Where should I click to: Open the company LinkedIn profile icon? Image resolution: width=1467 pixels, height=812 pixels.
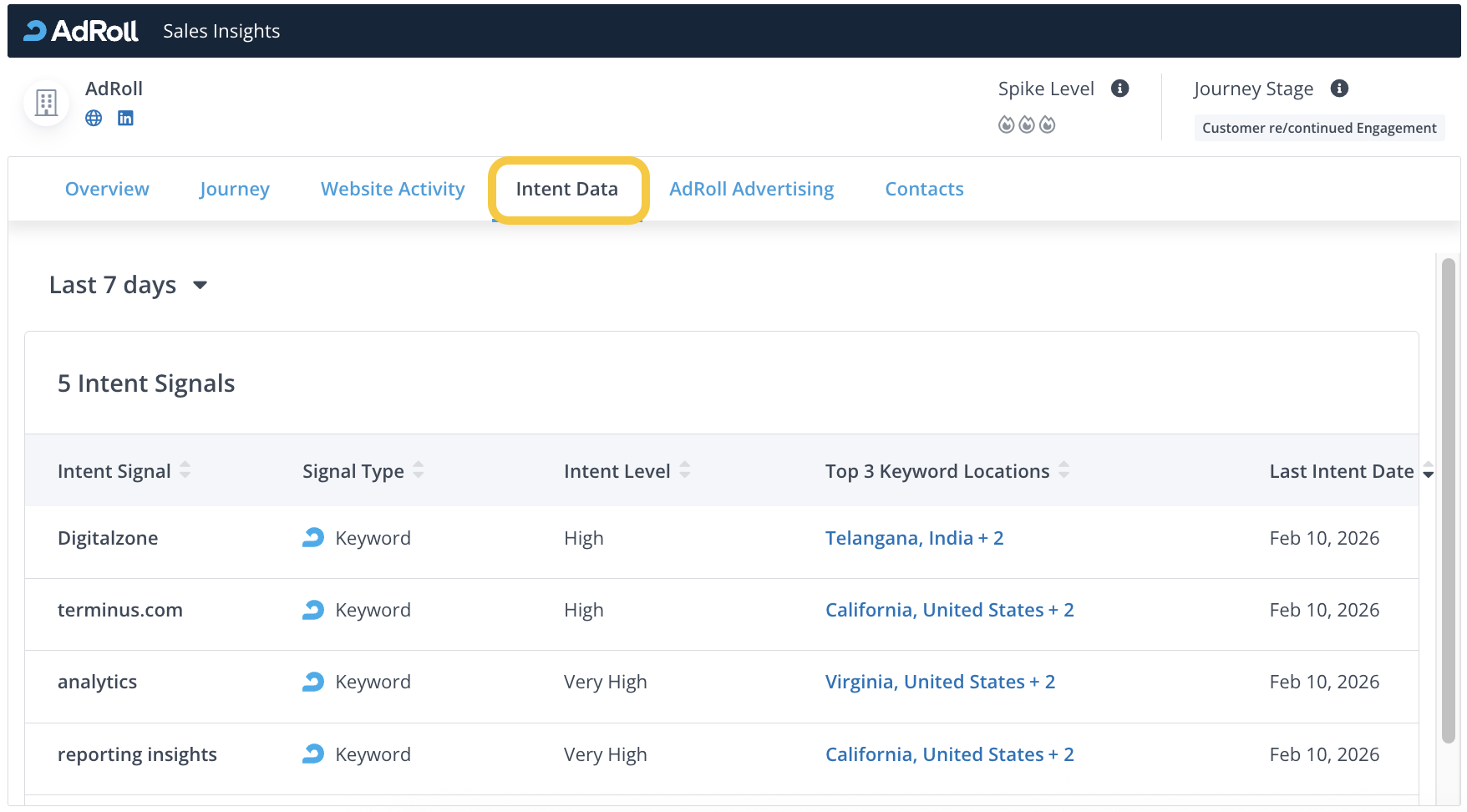coord(125,118)
